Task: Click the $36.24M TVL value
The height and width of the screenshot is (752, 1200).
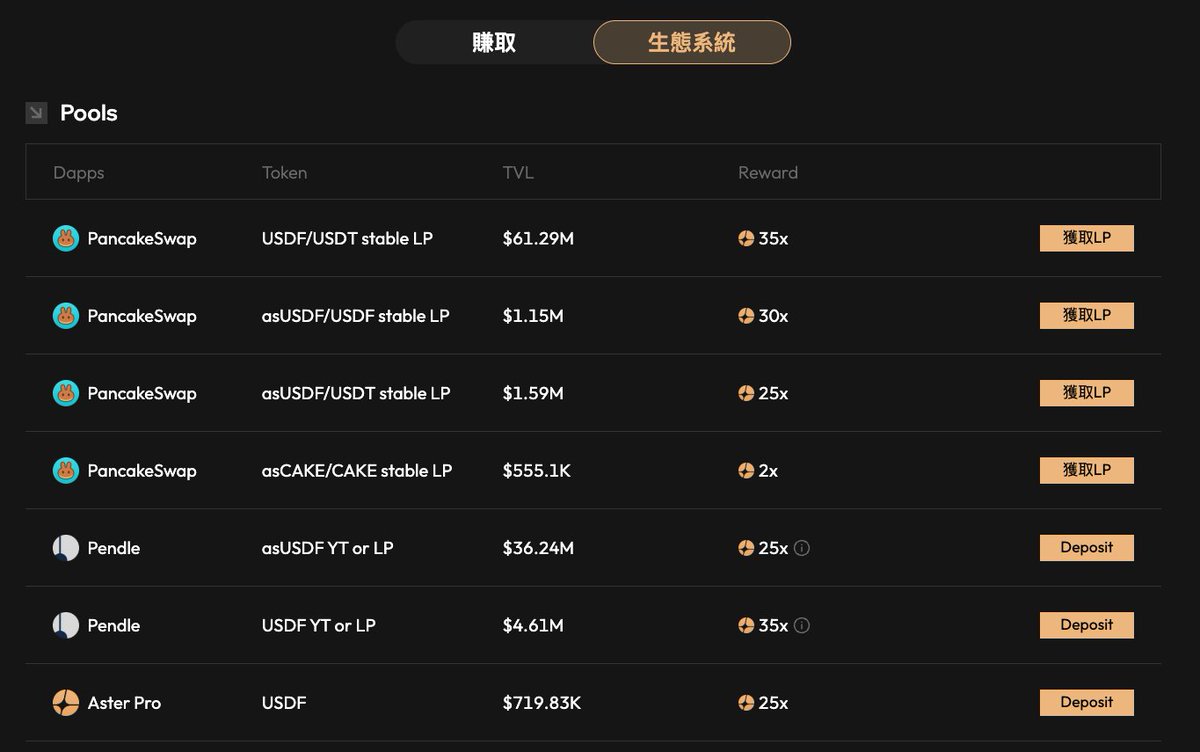Action: pos(538,548)
